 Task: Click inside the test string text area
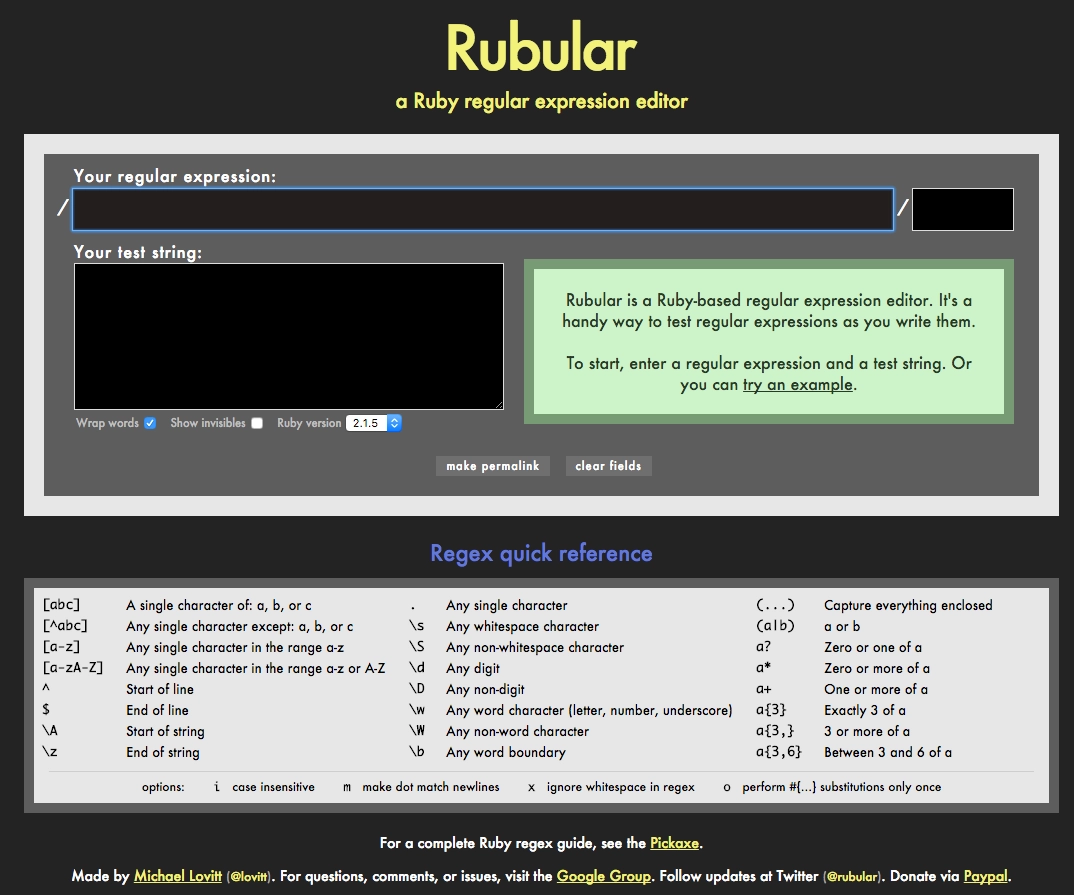tap(288, 336)
